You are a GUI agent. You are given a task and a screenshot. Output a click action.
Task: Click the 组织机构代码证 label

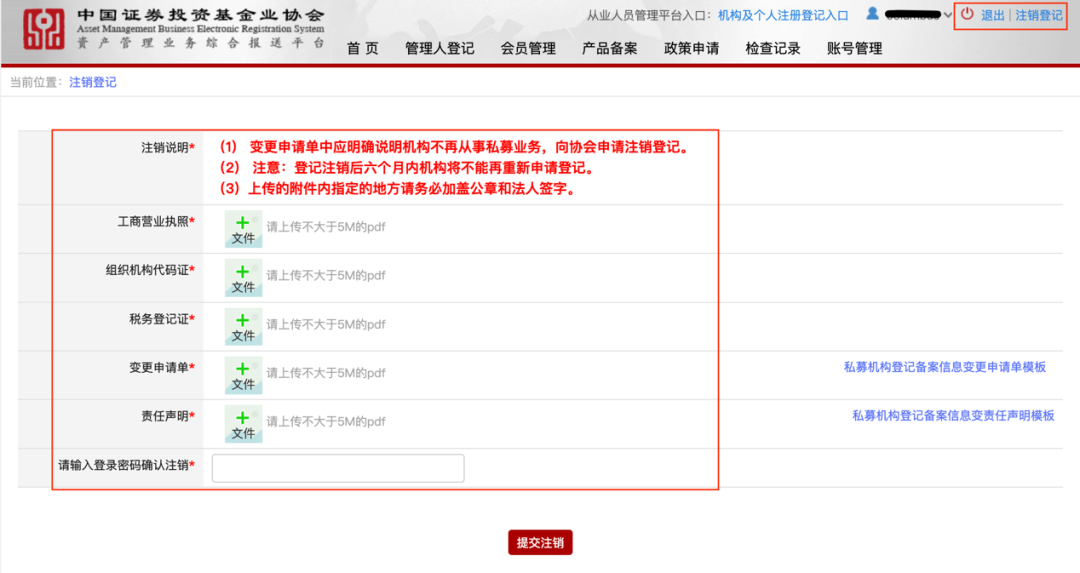tap(150, 270)
